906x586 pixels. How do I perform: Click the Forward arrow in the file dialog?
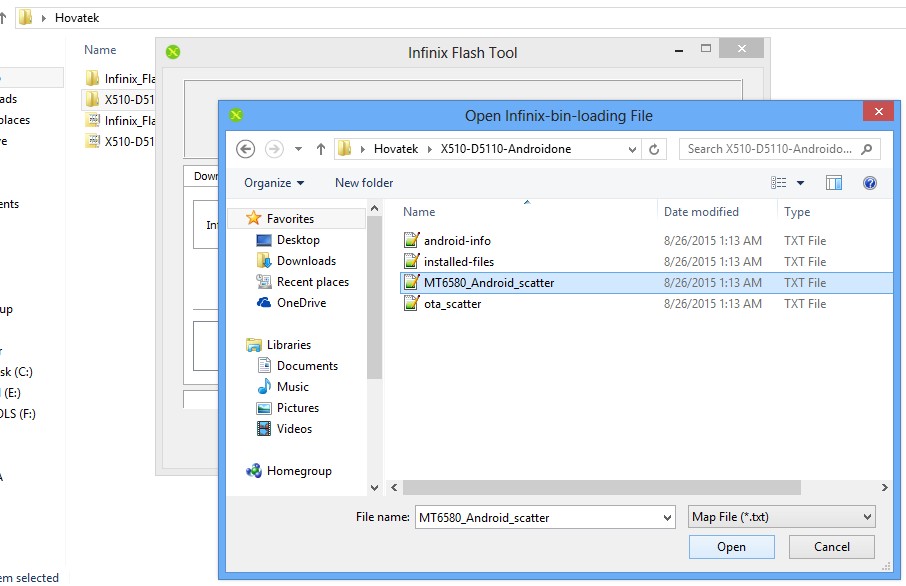274,149
